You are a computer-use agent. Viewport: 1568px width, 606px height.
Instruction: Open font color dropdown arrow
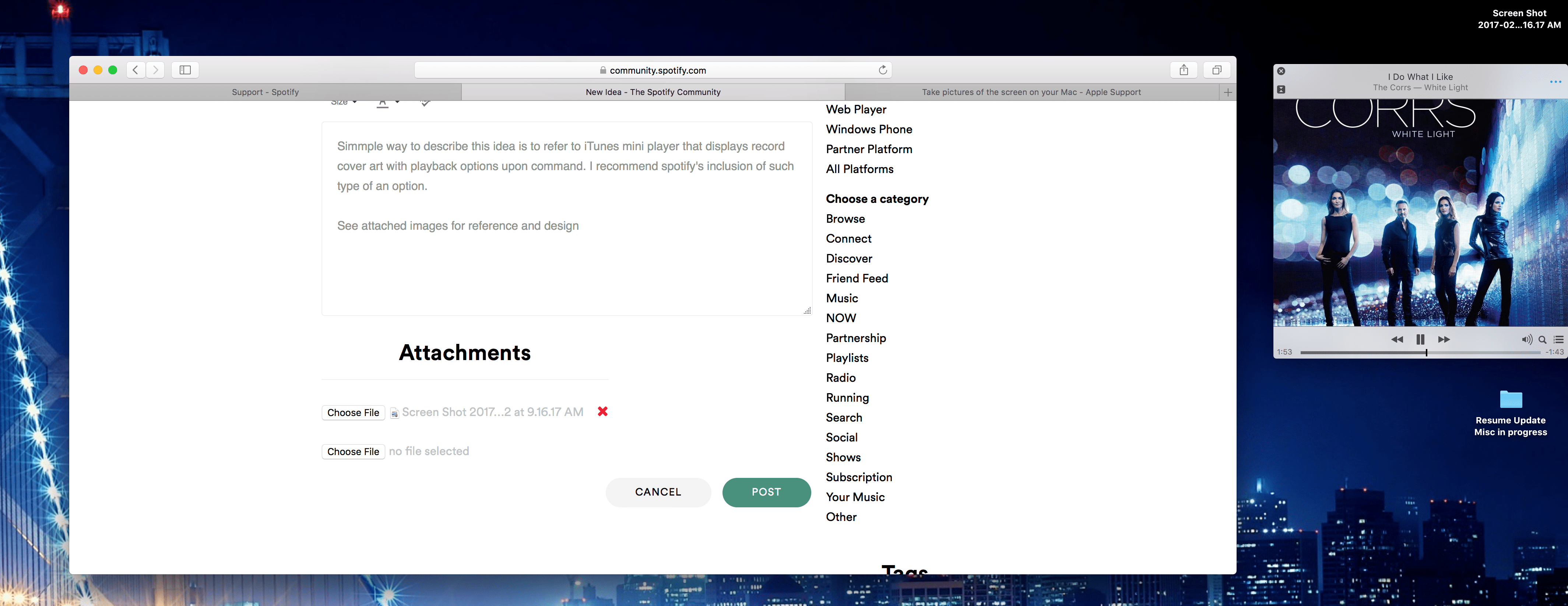(397, 102)
